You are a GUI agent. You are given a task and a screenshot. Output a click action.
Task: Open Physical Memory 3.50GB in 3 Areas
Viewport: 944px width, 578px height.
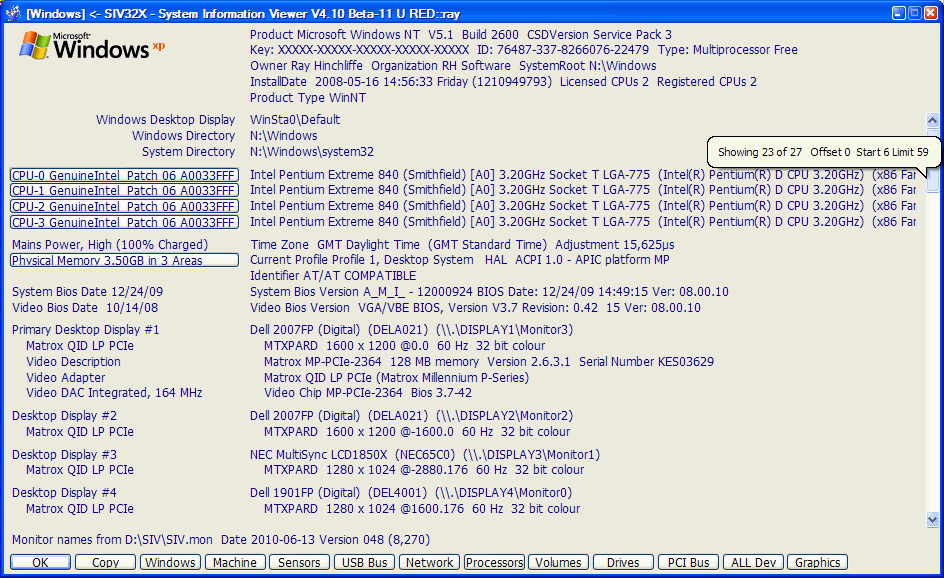tap(124, 260)
